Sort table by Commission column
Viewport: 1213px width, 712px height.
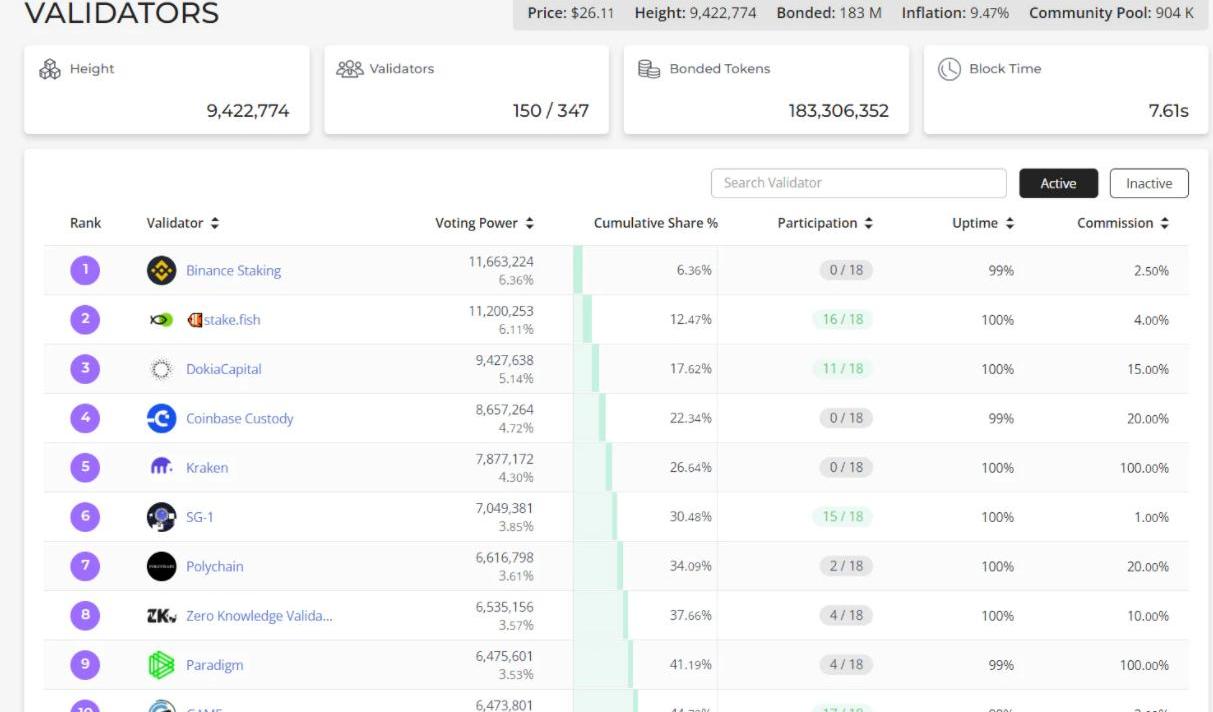[x=1122, y=223]
